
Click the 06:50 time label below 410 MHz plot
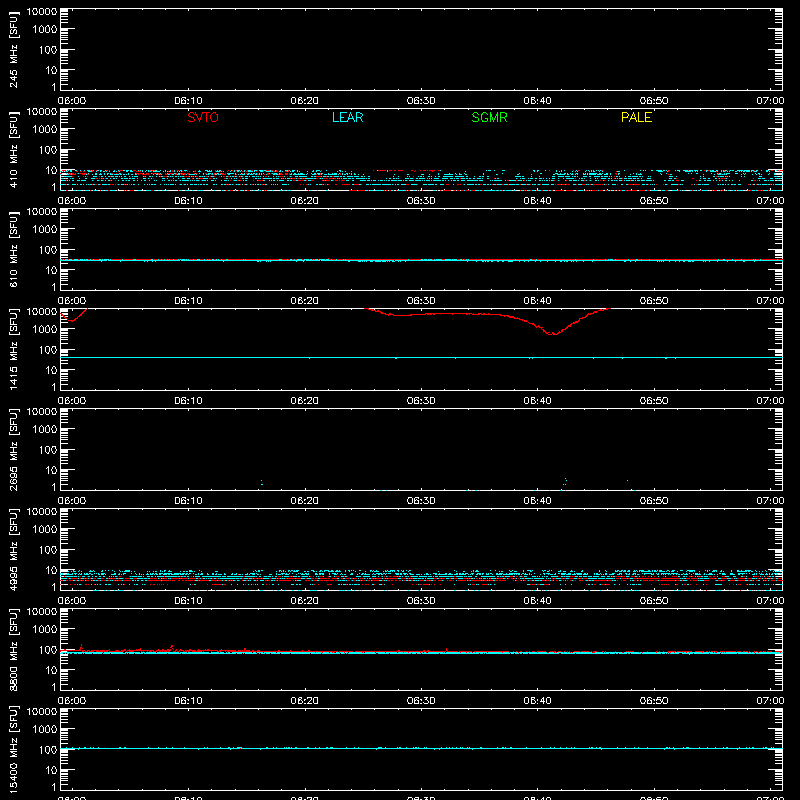pyautogui.click(x=654, y=201)
